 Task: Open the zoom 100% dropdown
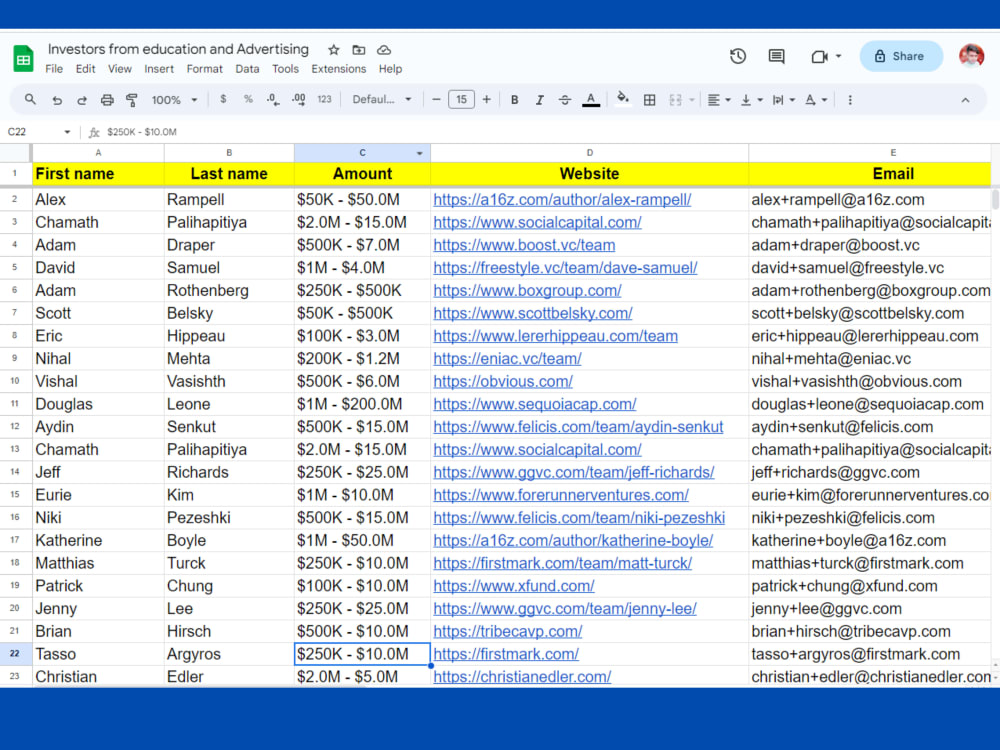(174, 100)
